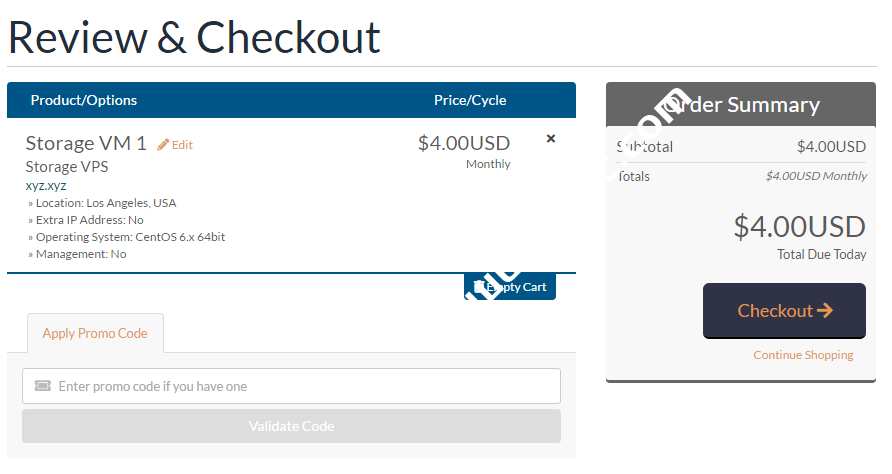Click the Location Los Angeles option line
Viewport: 892px width, 474px height.
pyautogui.click(x=105, y=203)
